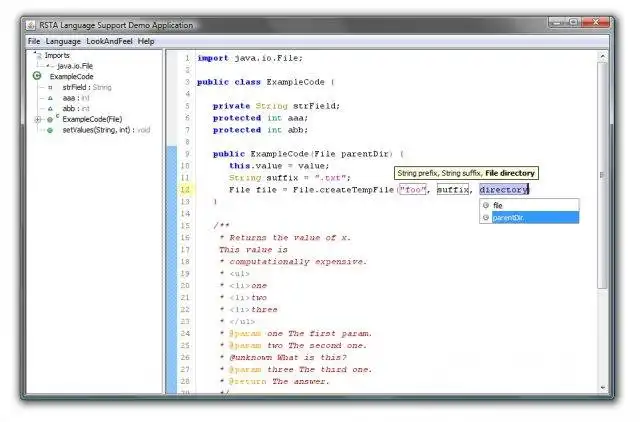Select ExampleCode class node in tree

(71, 76)
